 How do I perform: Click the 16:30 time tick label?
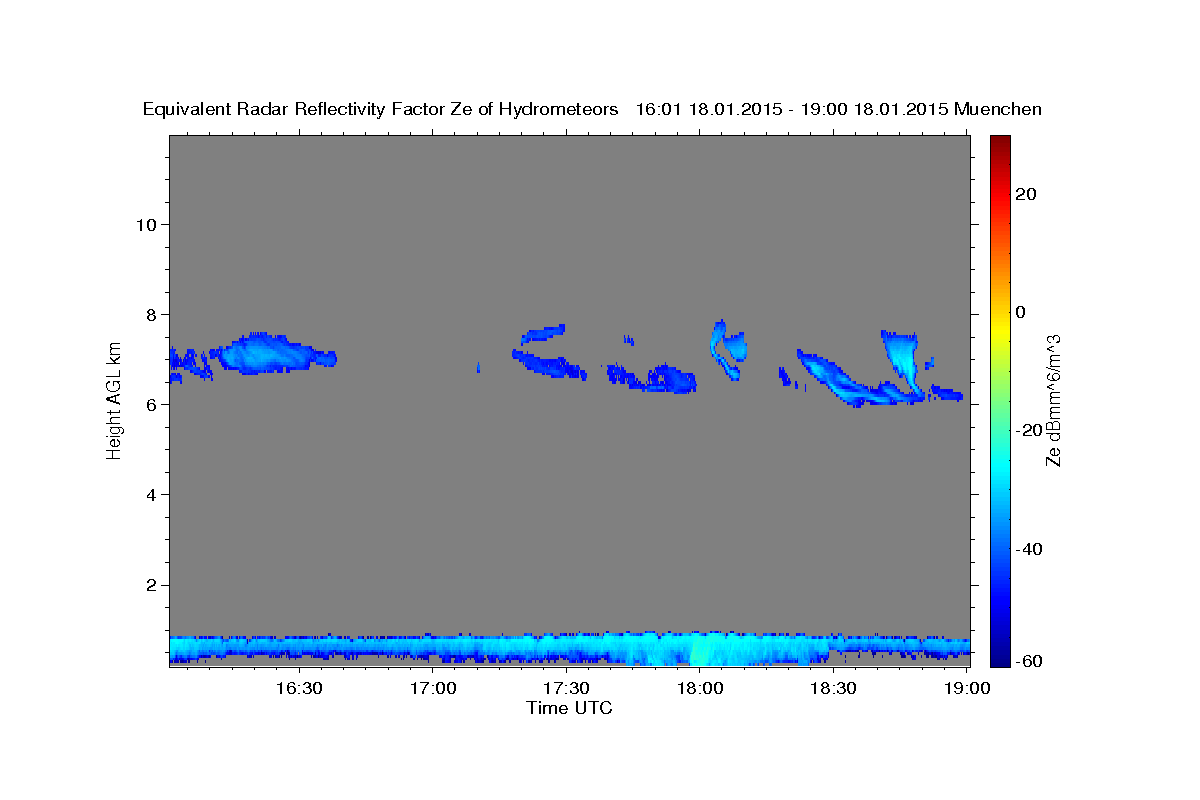299,688
